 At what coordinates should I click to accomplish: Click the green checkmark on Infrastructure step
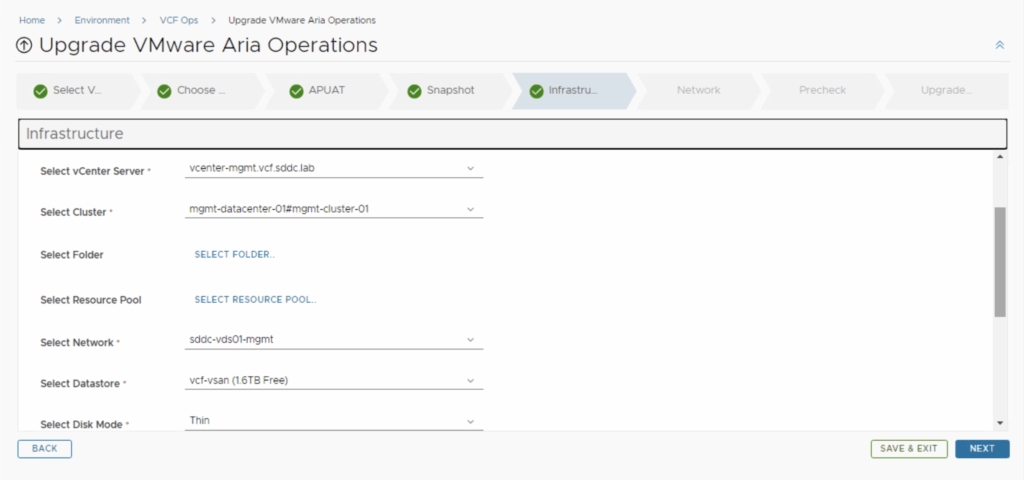point(536,91)
